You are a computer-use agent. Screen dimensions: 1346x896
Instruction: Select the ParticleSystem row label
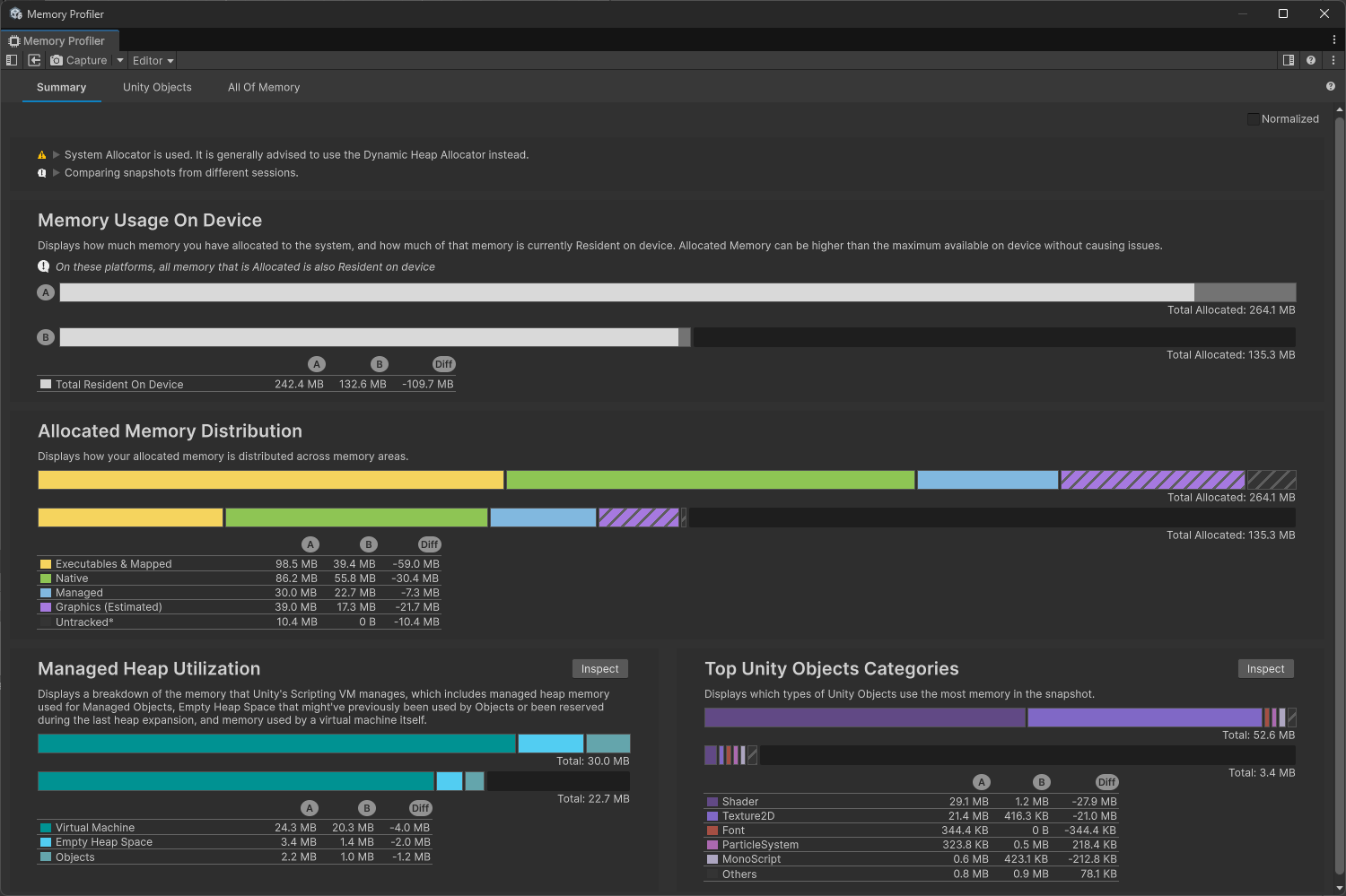(760, 845)
